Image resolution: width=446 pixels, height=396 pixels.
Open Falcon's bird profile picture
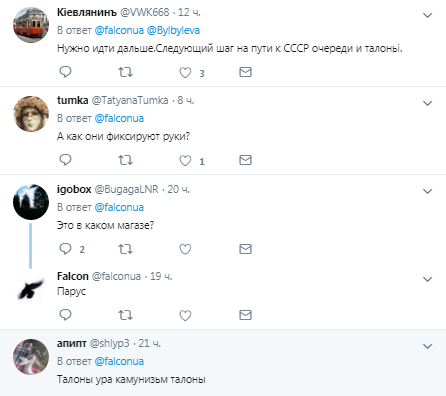pos(31,288)
